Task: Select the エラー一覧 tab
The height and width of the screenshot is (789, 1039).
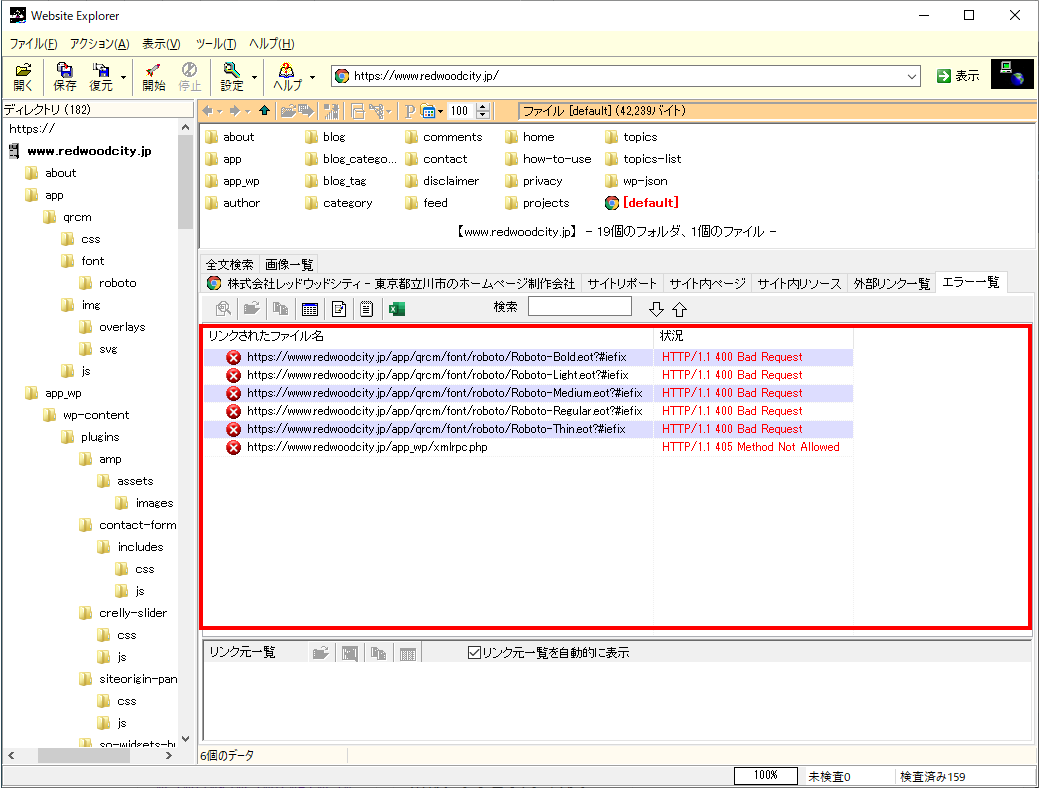Action: [x=971, y=282]
